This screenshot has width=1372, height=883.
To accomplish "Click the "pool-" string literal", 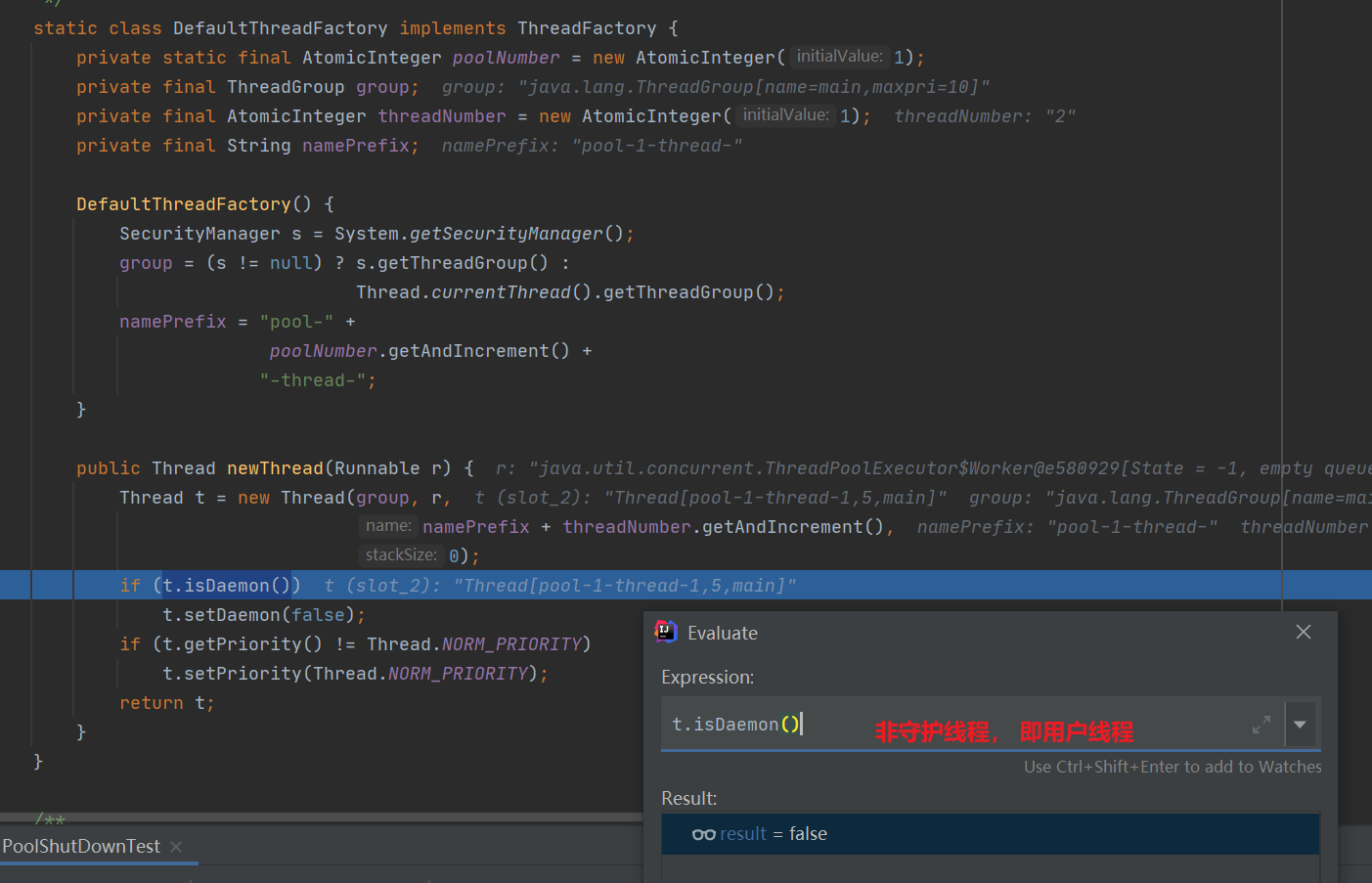I will click(296, 322).
